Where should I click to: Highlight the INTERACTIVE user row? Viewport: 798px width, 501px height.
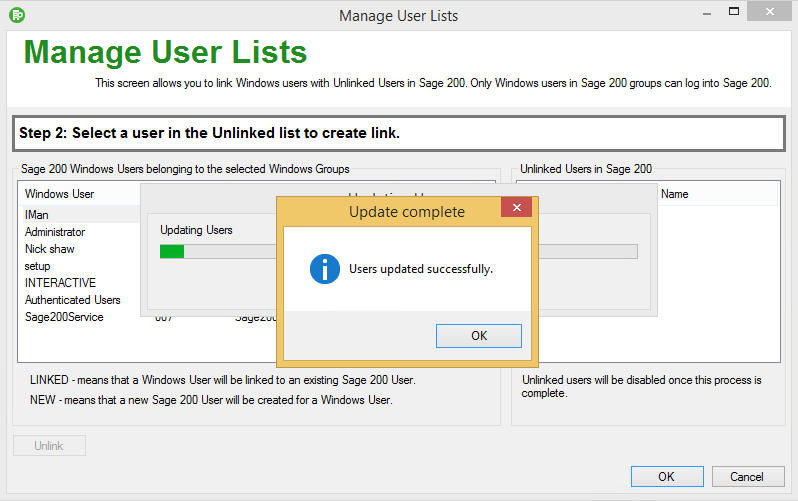(60, 283)
